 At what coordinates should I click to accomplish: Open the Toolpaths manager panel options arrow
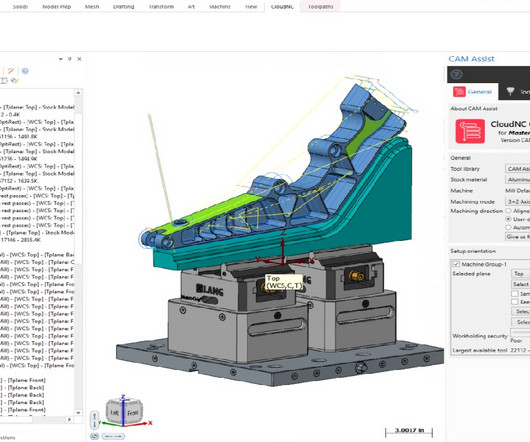pyautogui.click(x=61, y=59)
